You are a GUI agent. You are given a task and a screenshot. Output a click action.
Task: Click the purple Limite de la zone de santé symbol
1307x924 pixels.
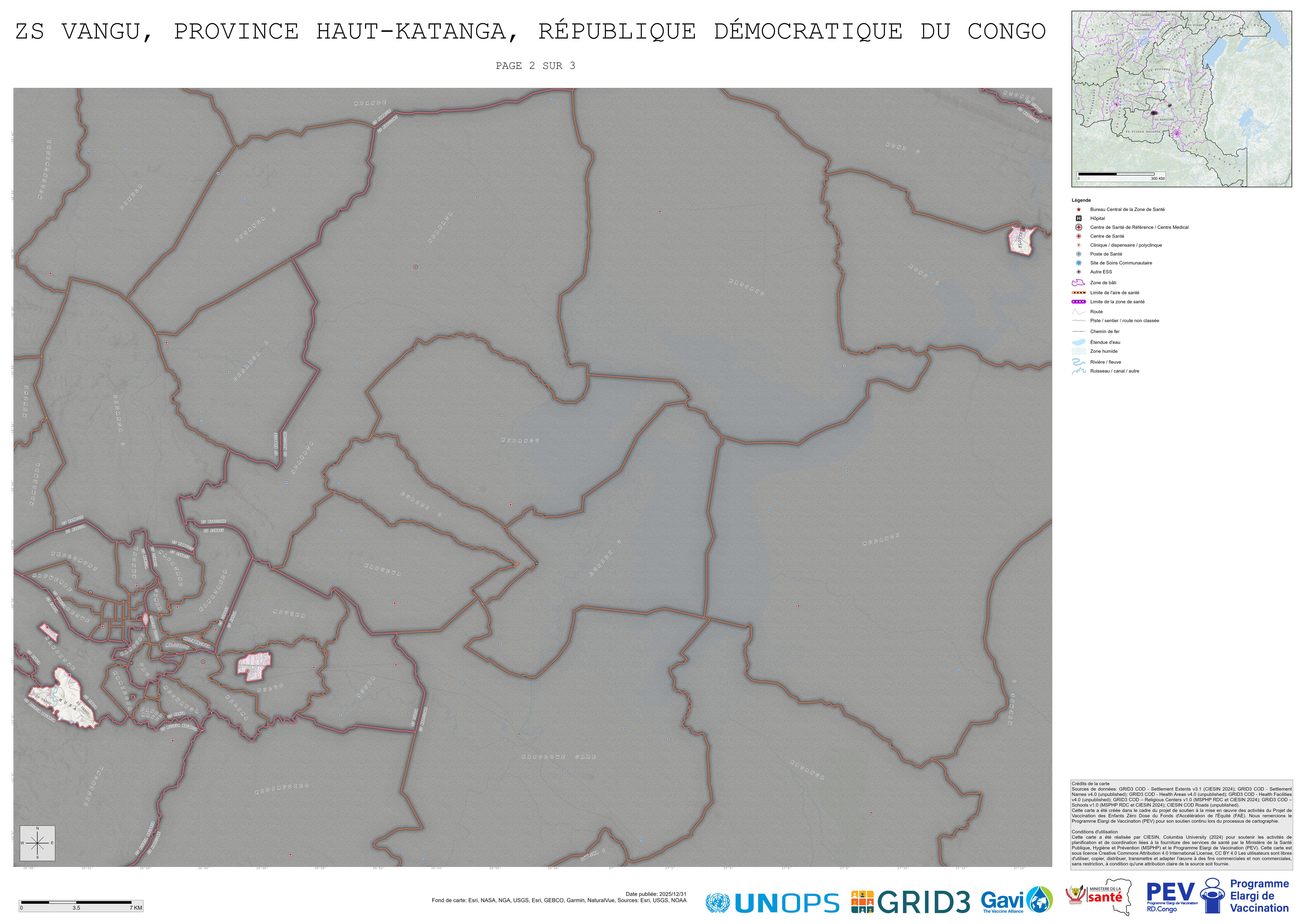pyautogui.click(x=1078, y=302)
